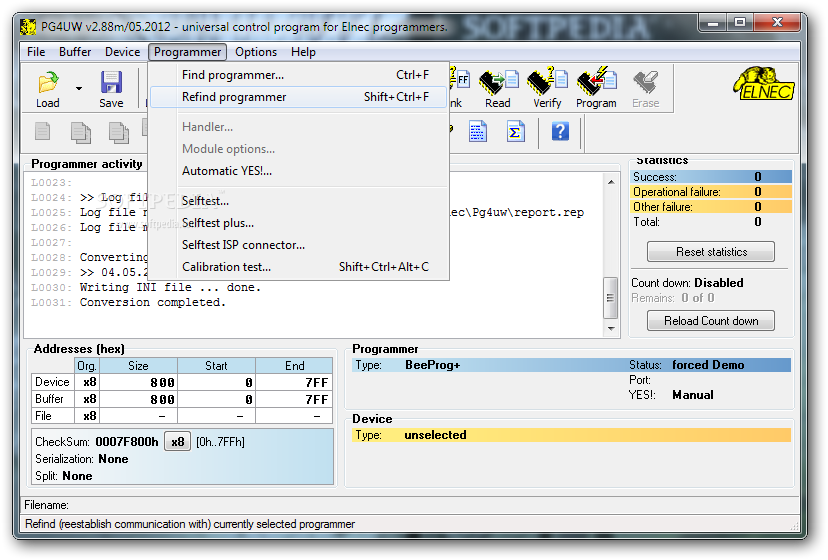Click the forced Demo status text
Viewport: 828px width, 560px height.
click(x=708, y=365)
